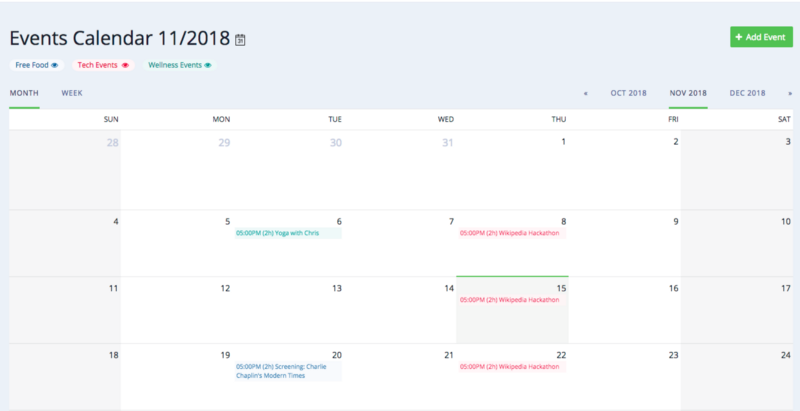Click the Events Calendar 11/2018 heading

click(x=120, y=39)
